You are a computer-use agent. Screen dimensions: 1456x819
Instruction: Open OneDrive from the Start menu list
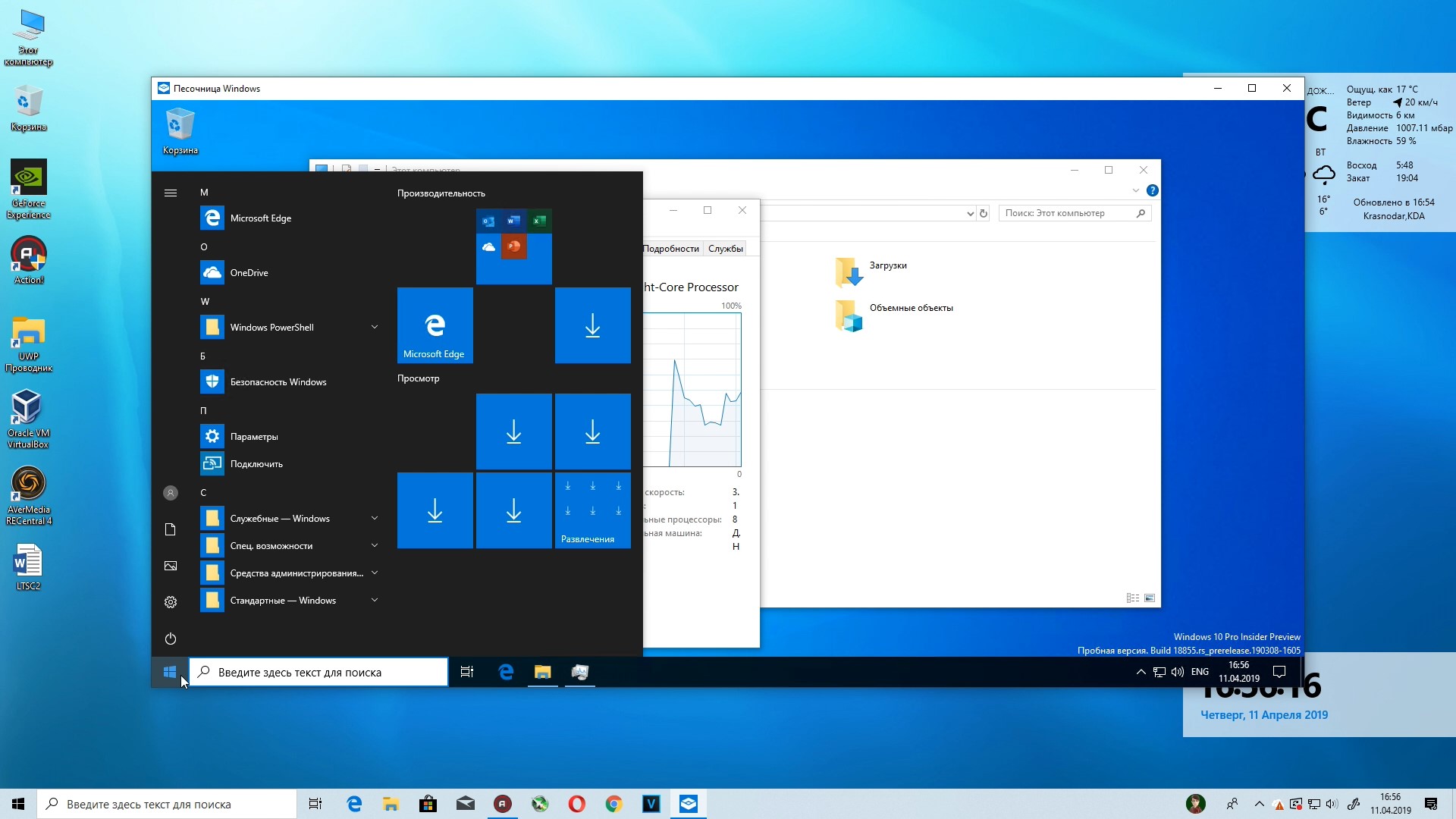288,273
